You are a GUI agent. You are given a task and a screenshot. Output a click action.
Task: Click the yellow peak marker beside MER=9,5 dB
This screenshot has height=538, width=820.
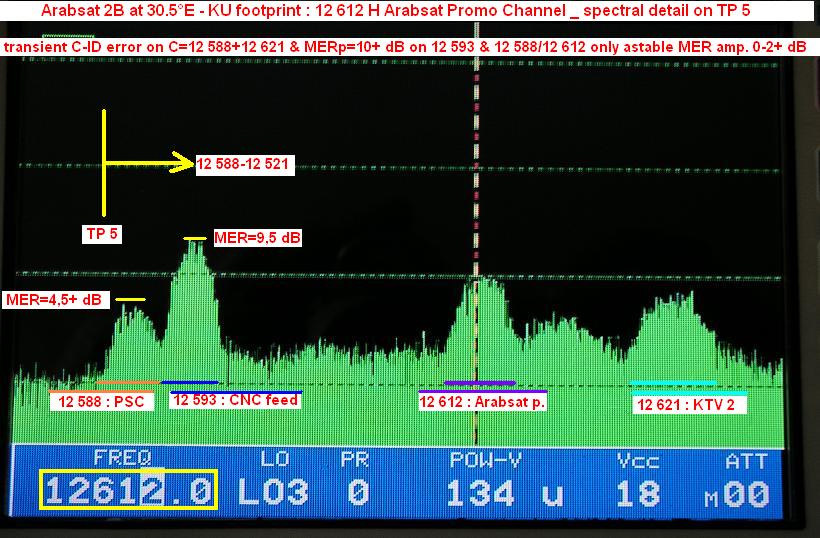[195, 238]
